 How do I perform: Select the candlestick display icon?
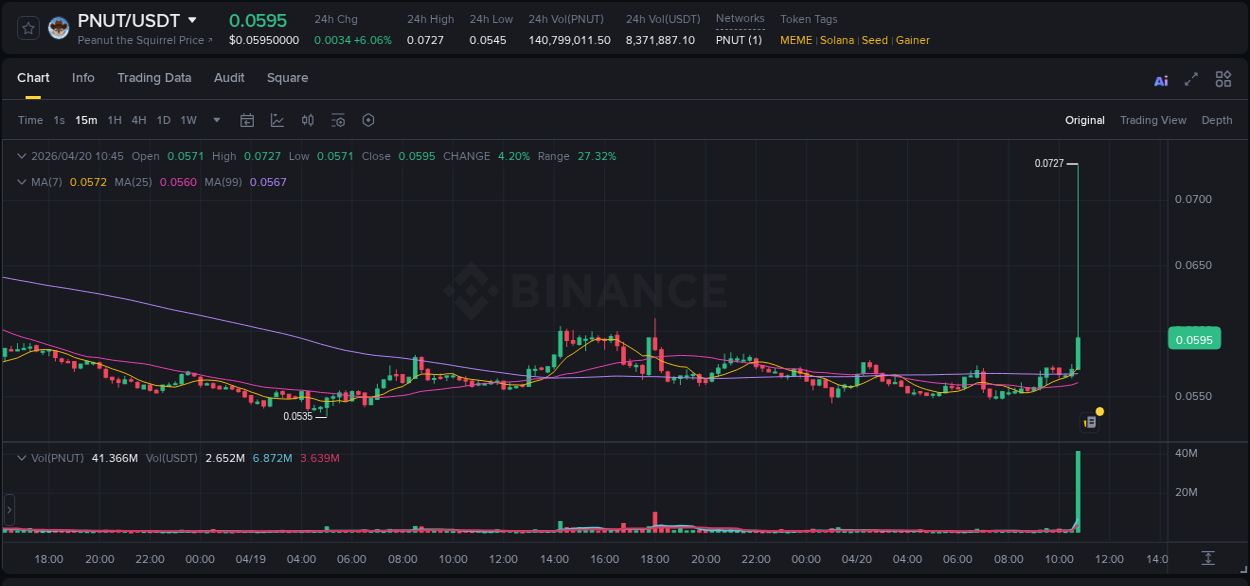pyautogui.click(x=307, y=120)
